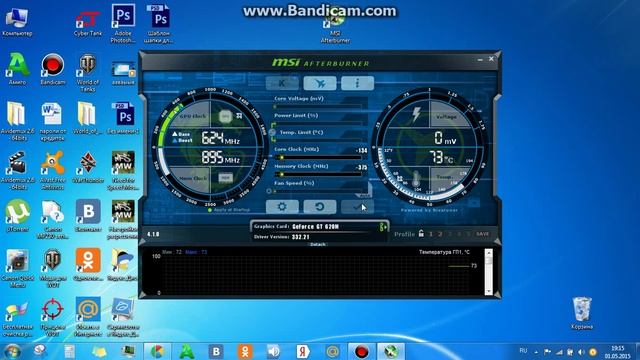Minimize the MSI Afterburner window

pyautogui.click(x=480, y=60)
